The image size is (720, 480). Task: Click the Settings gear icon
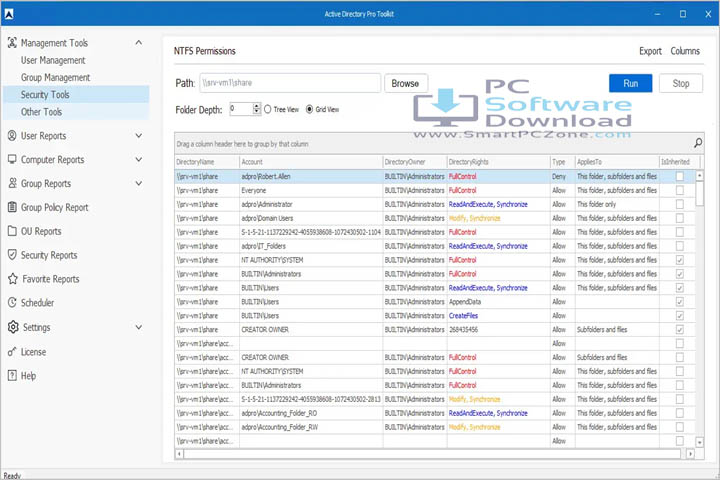[13, 327]
